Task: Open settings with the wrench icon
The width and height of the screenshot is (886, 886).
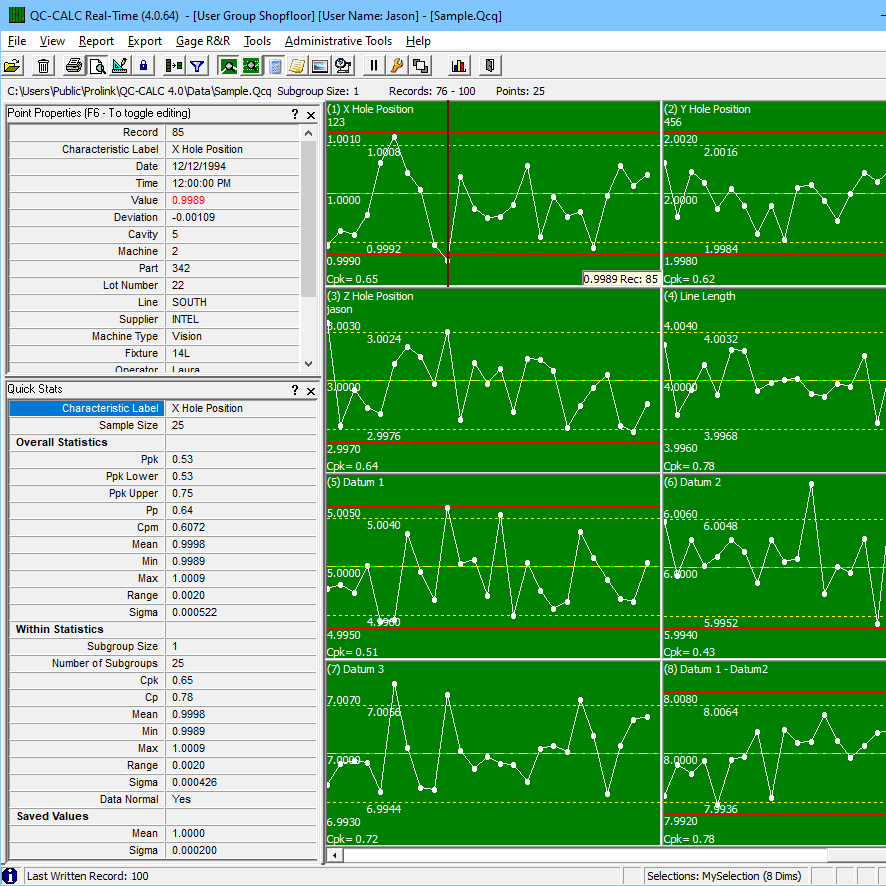Action: (x=397, y=66)
